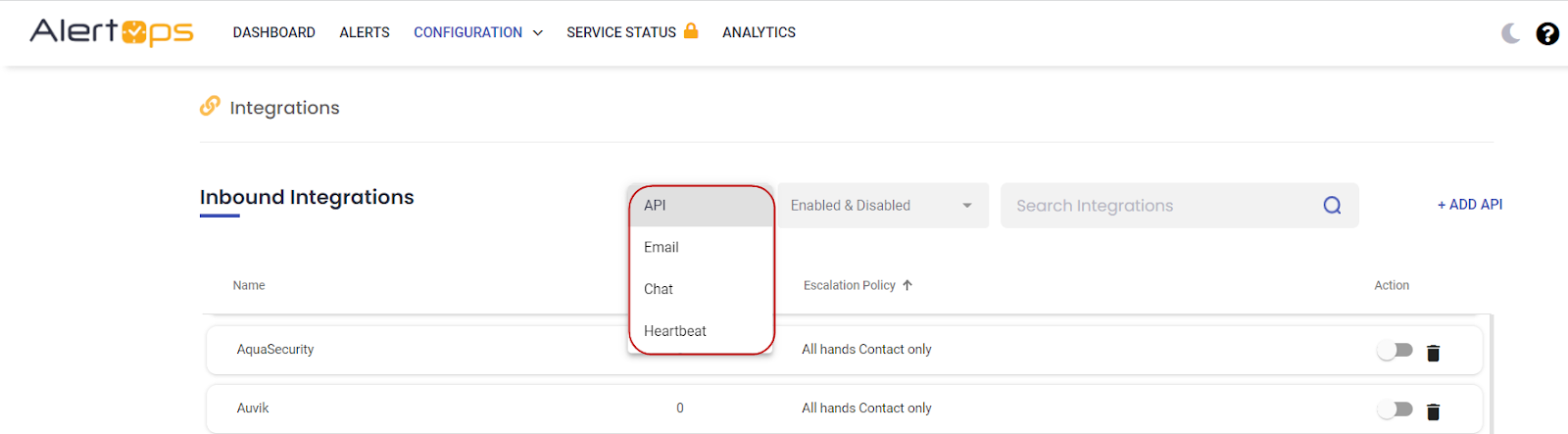Image resolution: width=1568 pixels, height=434 pixels.
Task: Click the search magnifier icon
Action: [1332, 206]
